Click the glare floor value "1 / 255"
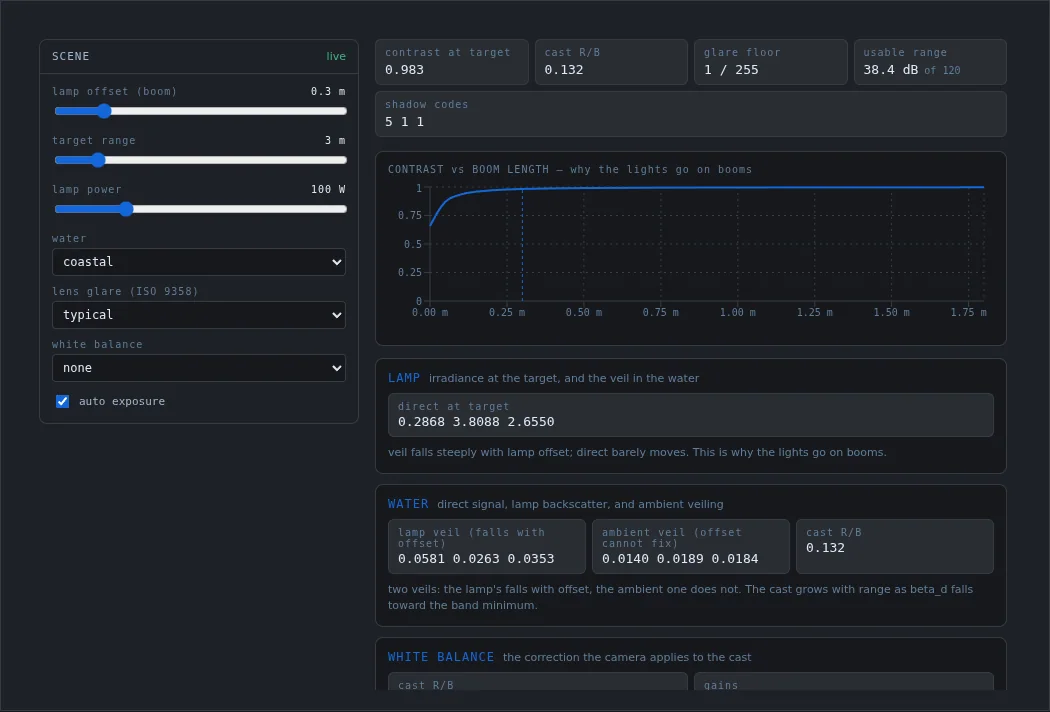Viewport: 1050px width, 712px height. point(731,70)
